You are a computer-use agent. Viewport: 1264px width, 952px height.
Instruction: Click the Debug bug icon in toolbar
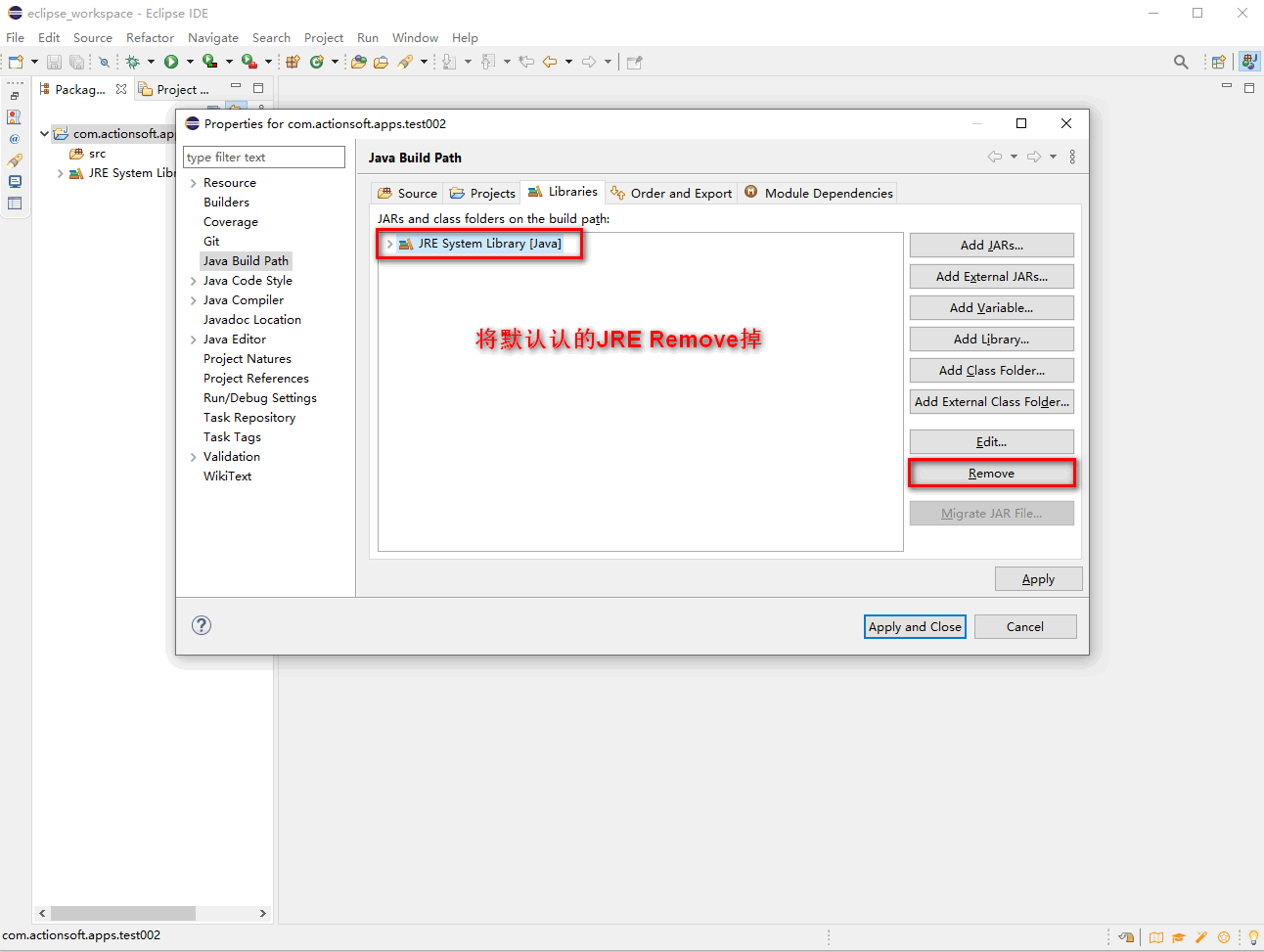click(133, 62)
